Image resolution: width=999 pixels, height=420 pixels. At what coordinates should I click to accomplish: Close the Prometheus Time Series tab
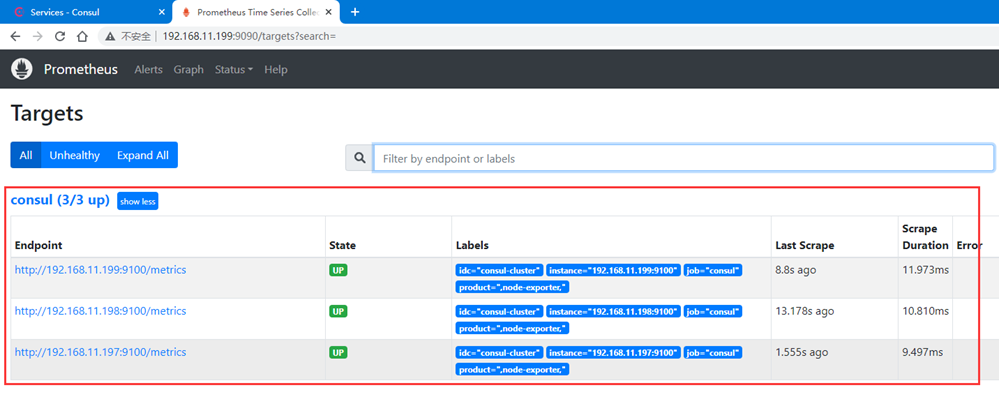point(328,12)
